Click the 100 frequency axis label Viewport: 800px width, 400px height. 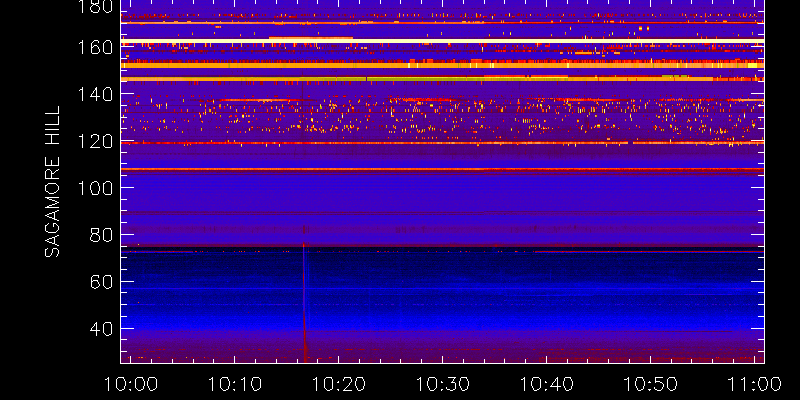95,188
